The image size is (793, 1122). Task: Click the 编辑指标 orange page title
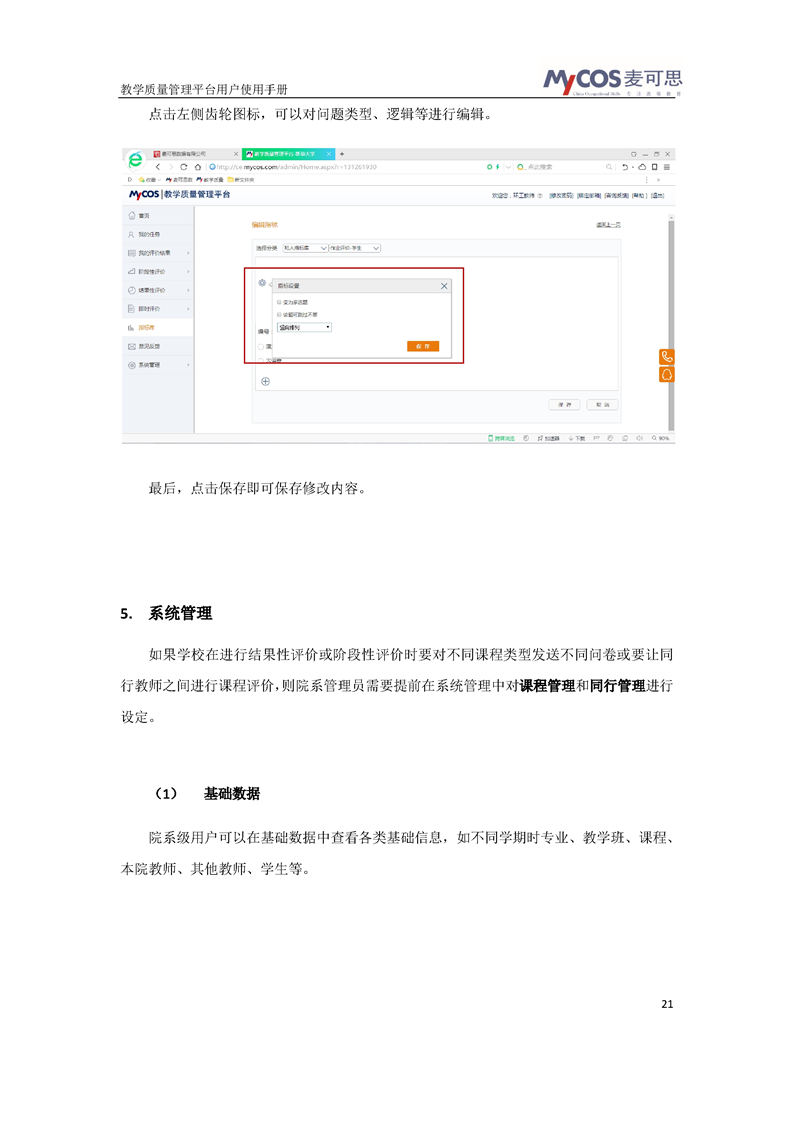pyautogui.click(x=264, y=225)
